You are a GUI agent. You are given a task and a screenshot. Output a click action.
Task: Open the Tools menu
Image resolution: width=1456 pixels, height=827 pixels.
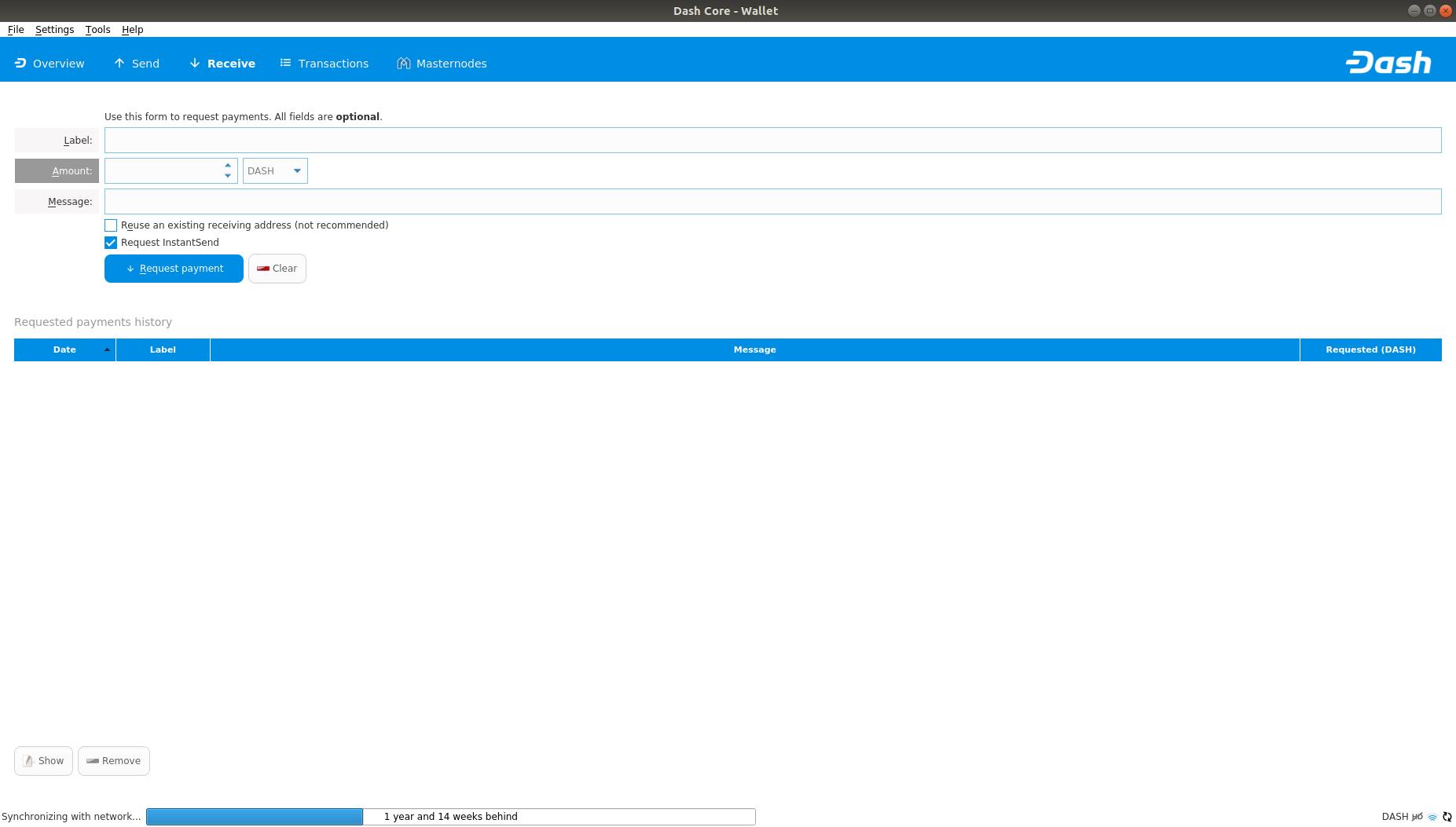pos(97,30)
